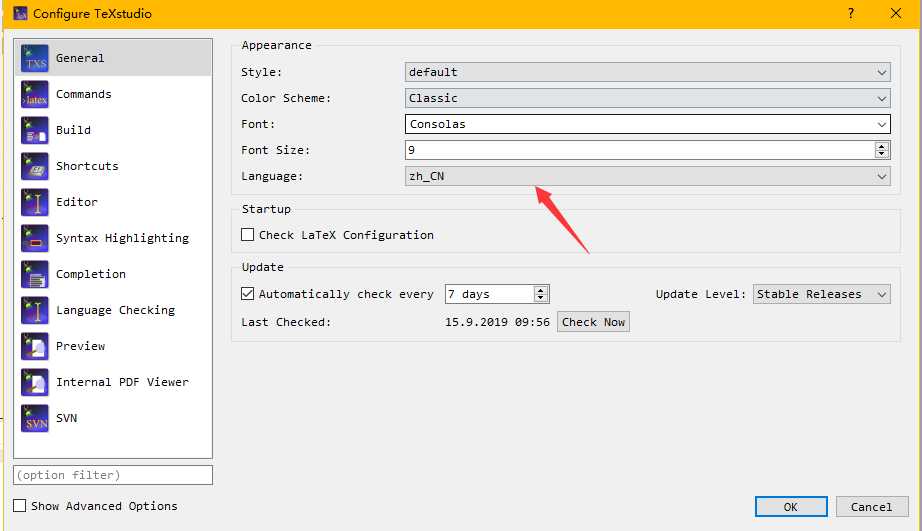
Task: Click the Last Checked label
Action: coord(286,322)
